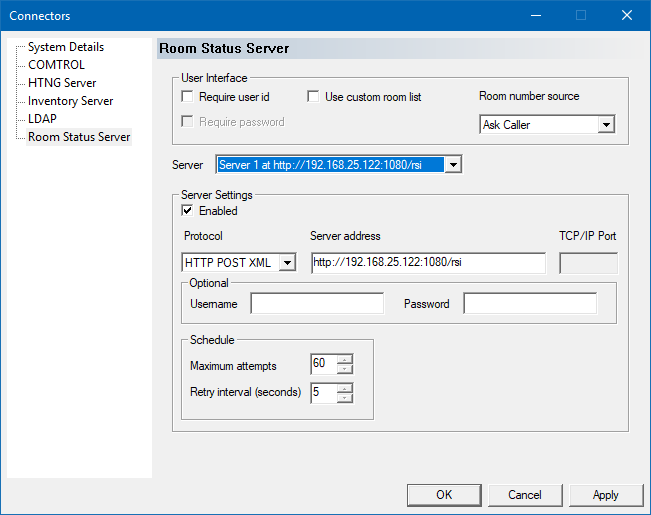Decrease the Retry interval value
Viewport: 651px width, 515px height.
[345, 397]
